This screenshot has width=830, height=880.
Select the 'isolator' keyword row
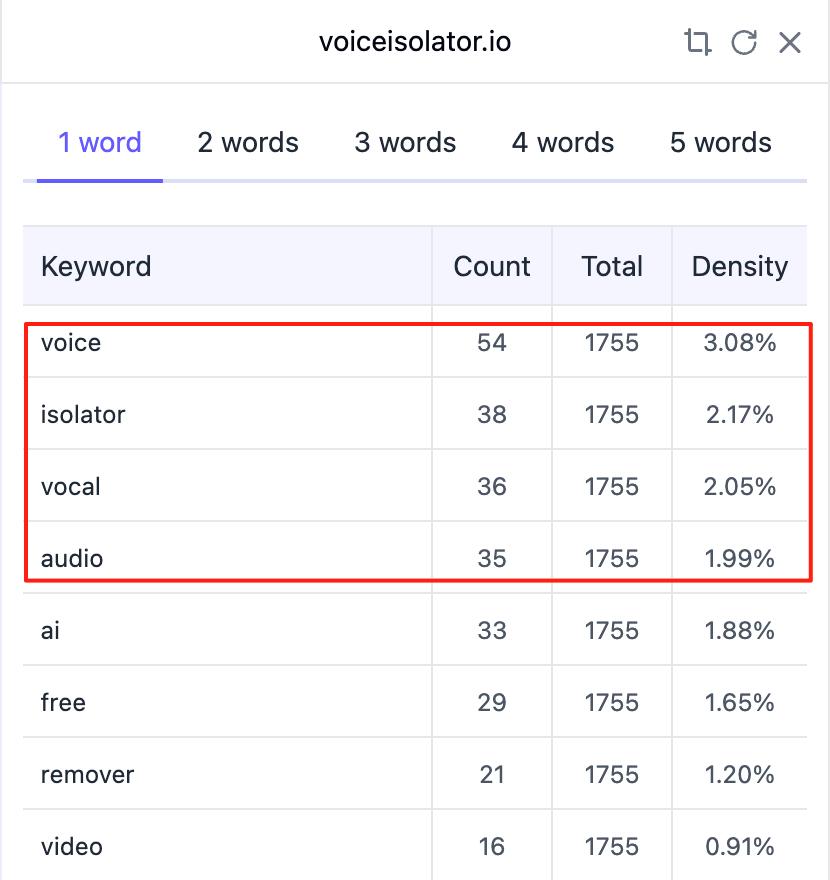[415, 414]
